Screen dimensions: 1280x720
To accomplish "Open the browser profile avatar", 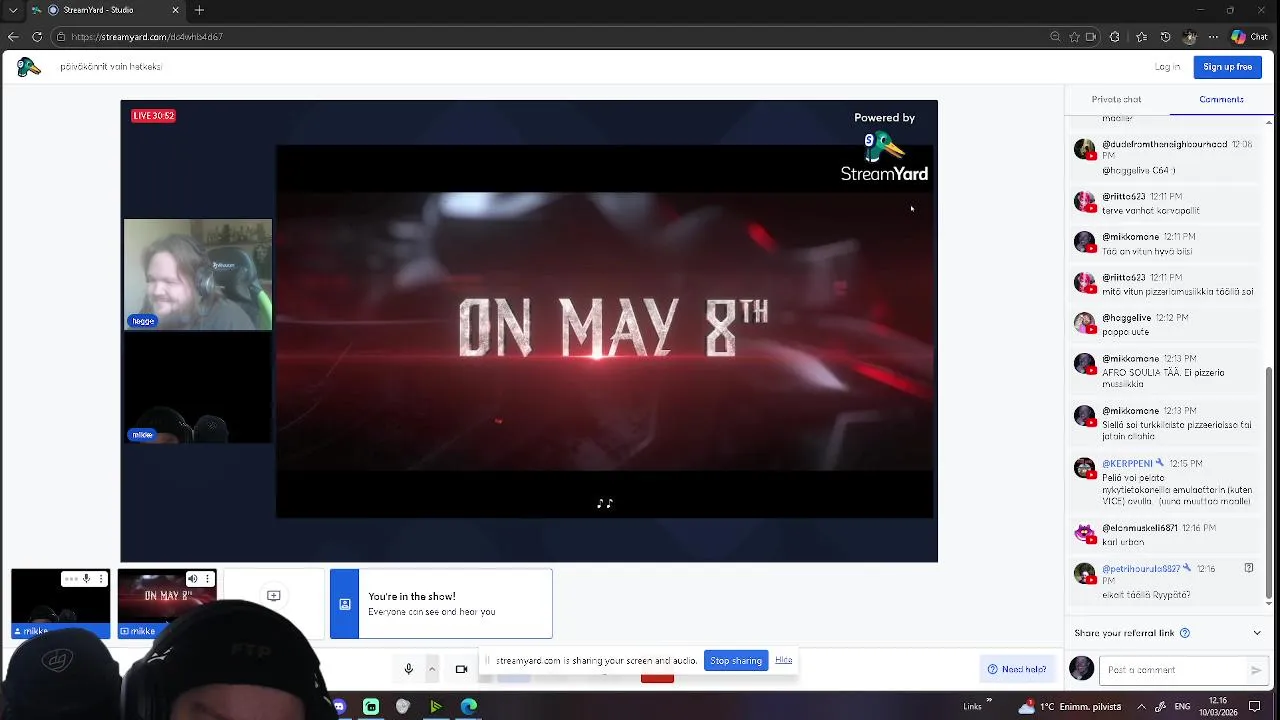I will (1189, 37).
